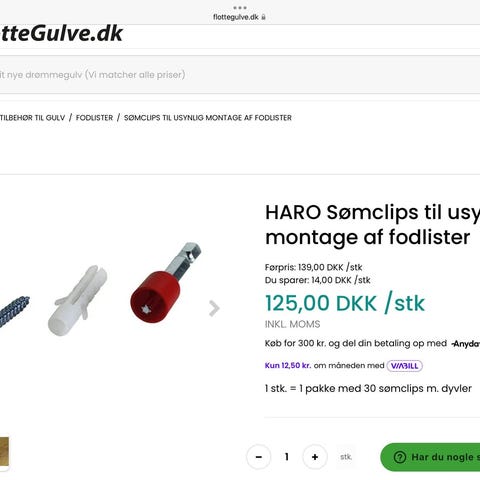
Task: Decrease quantity with the minus button
Action: click(x=259, y=457)
